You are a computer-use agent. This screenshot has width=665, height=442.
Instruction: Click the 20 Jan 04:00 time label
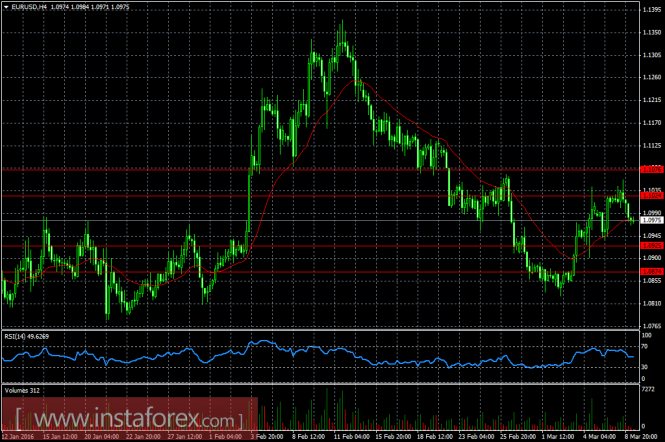[101, 436]
